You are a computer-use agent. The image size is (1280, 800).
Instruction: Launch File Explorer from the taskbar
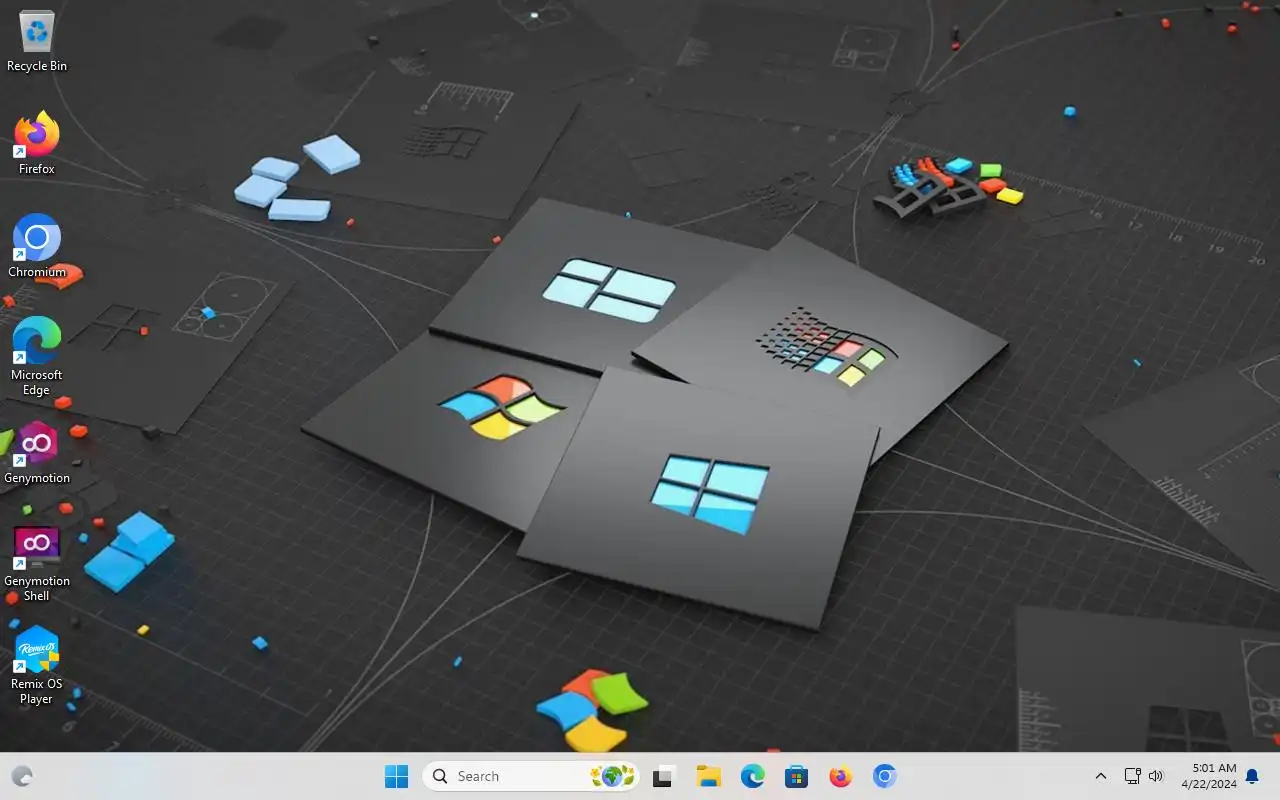709,776
